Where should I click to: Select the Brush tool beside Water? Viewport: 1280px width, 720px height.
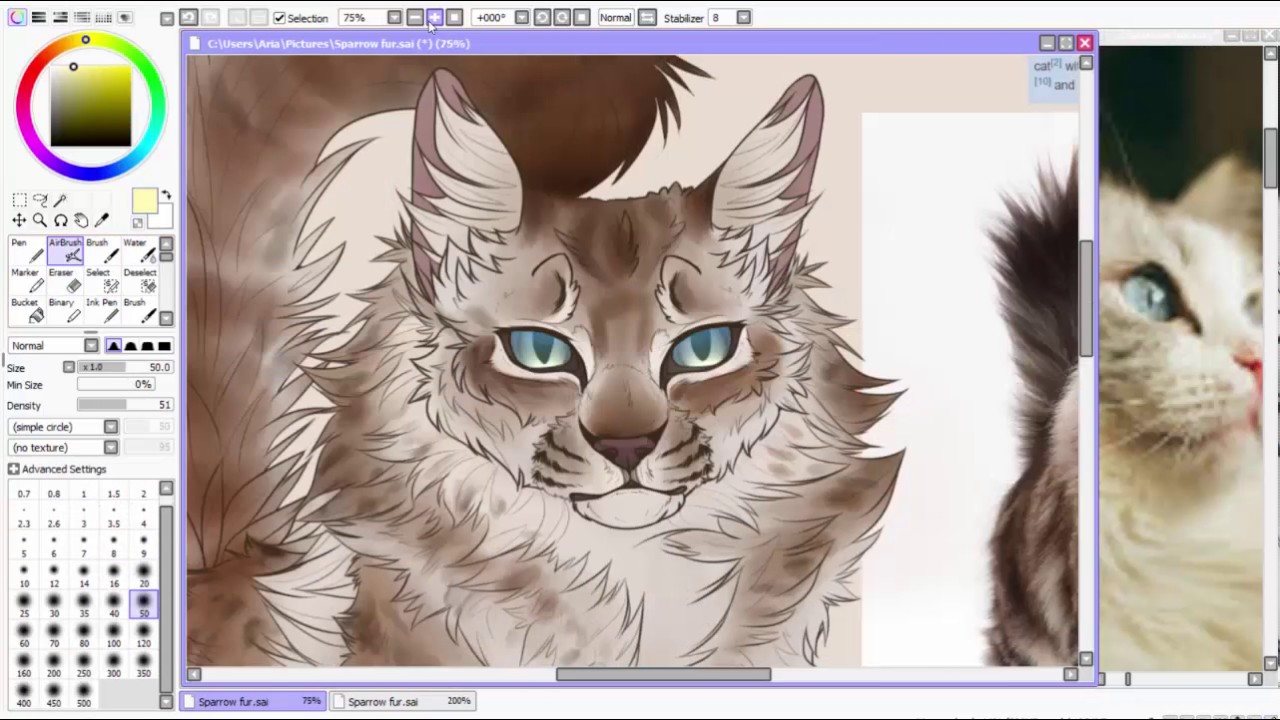point(100,251)
